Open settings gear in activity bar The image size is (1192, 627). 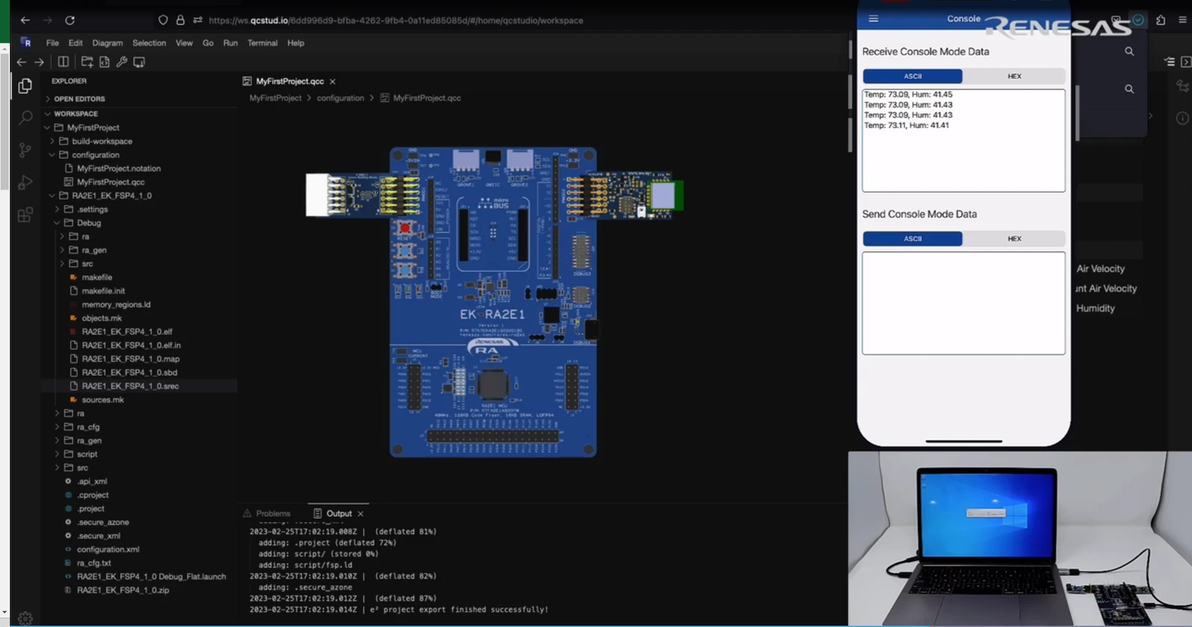coord(25,618)
